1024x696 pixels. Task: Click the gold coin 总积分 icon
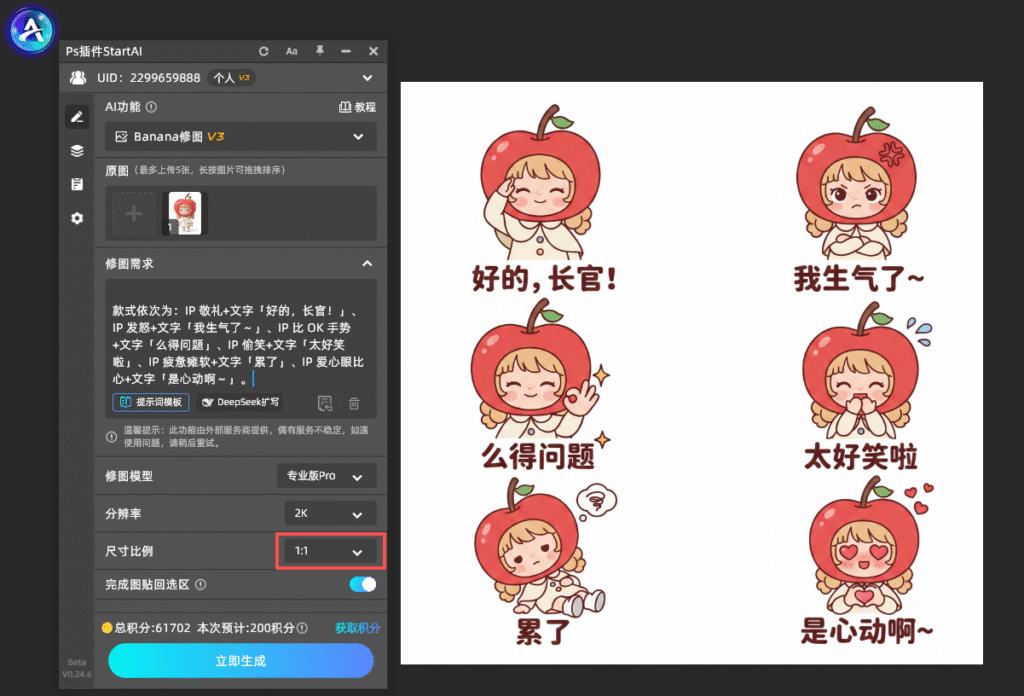[x=106, y=628]
